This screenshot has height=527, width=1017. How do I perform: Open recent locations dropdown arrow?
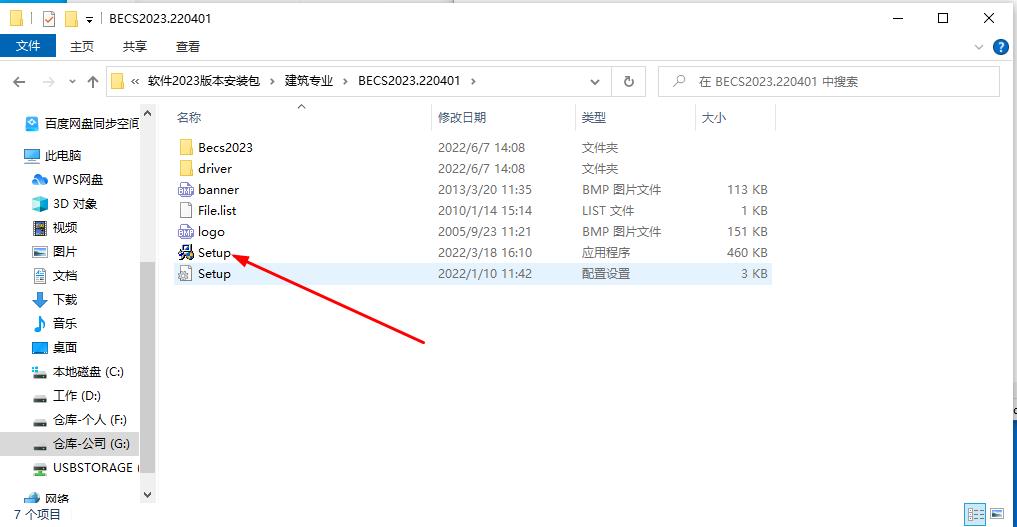(72, 82)
